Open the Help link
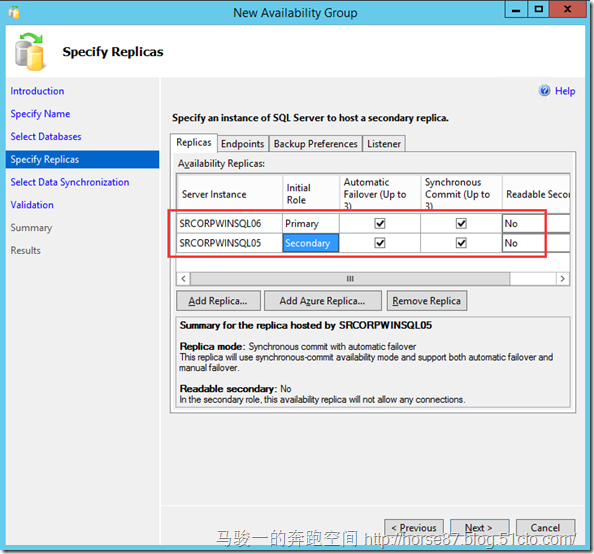The height and width of the screenshot is (554, 594). [565, 91]
